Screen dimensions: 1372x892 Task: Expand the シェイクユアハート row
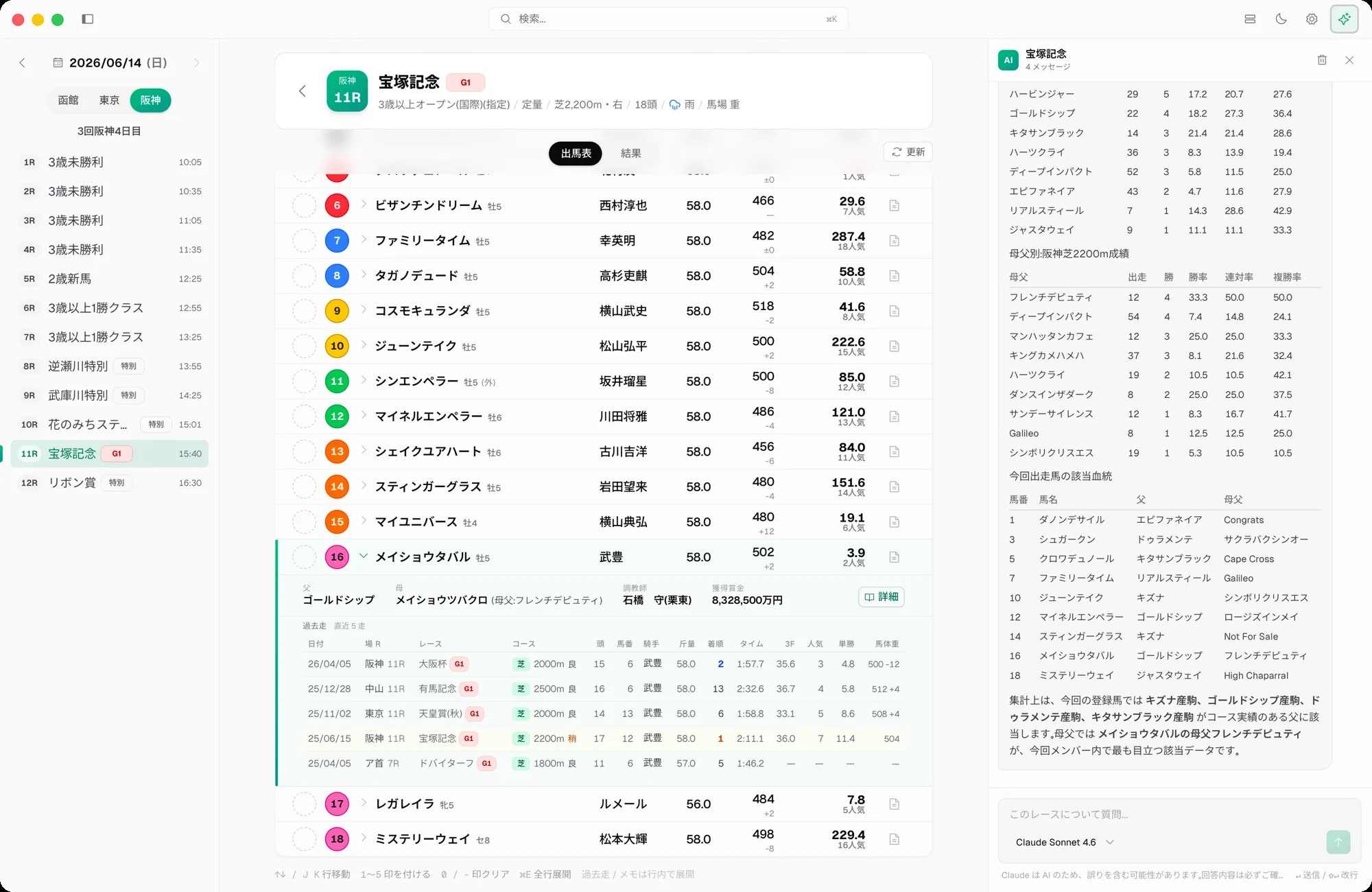pos(364,450)
